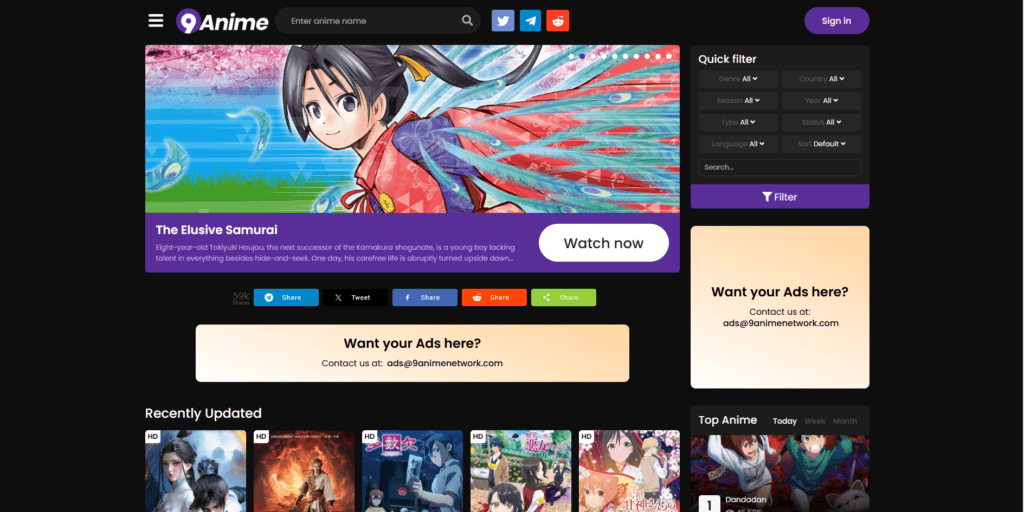Click the green ShareThis Share button
The image size is (1024, 512).
pos(564,297)
